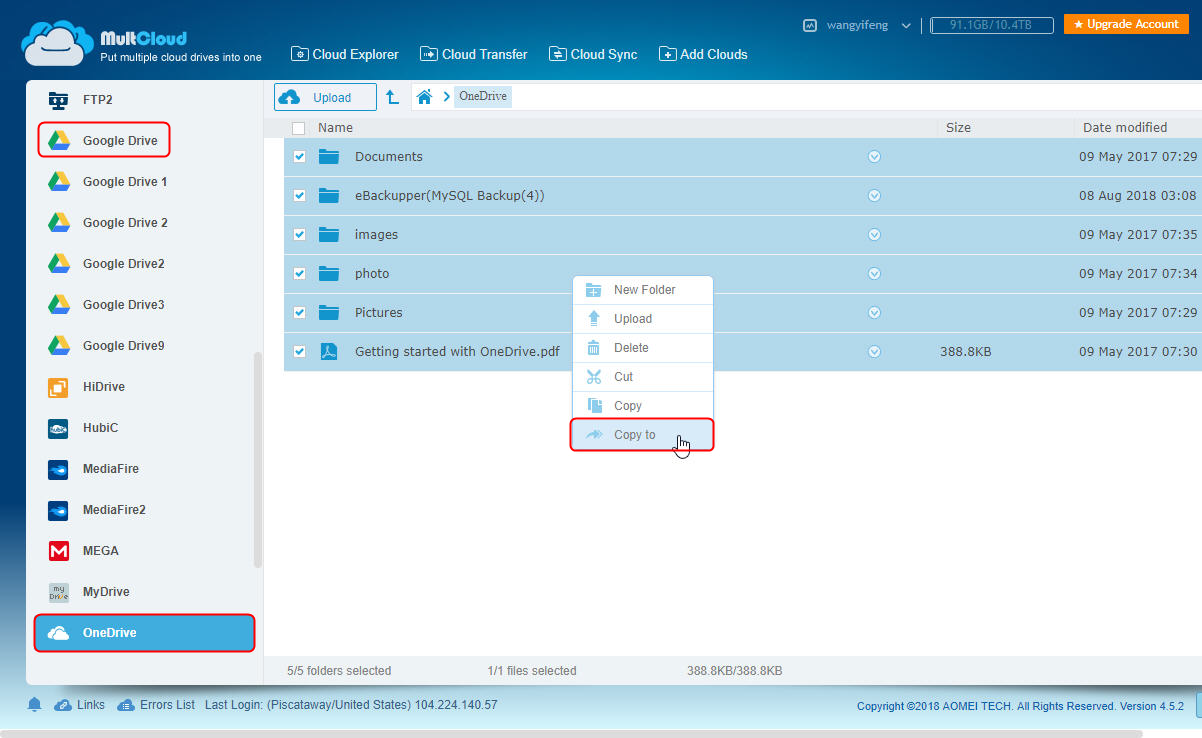The width and height of the screenshot is (1202, 738).
Task: Expand options arrow for images folder
Action: [x=874, y=235]
